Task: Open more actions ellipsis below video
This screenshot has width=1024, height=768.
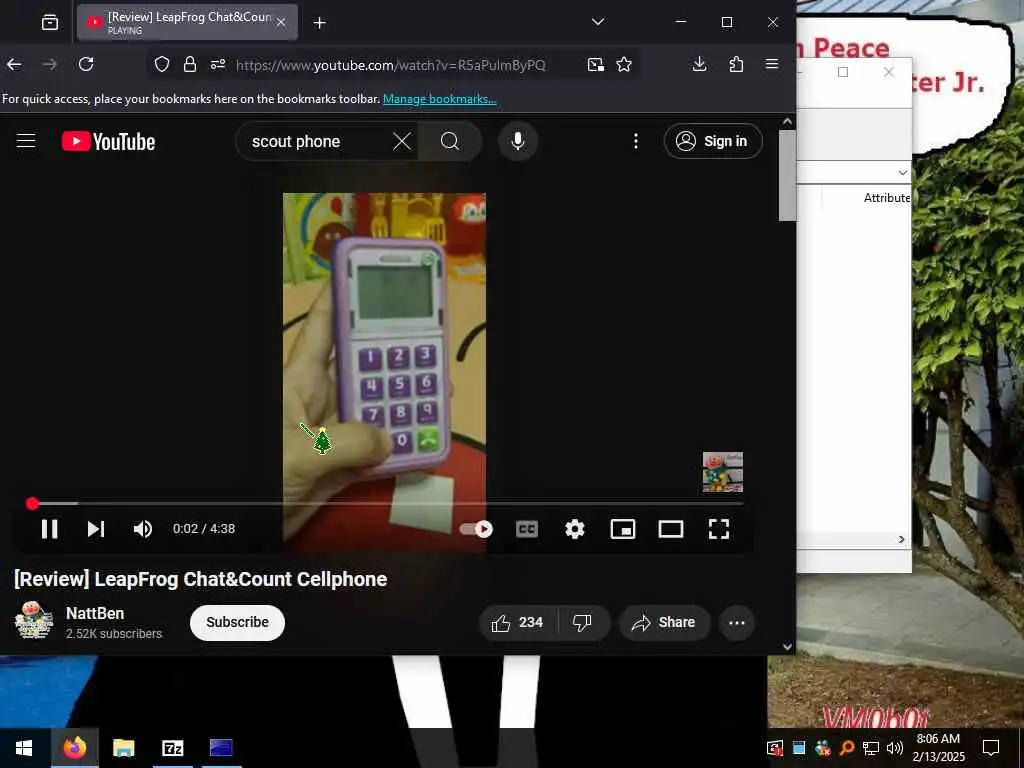Action: coord(737,622)
